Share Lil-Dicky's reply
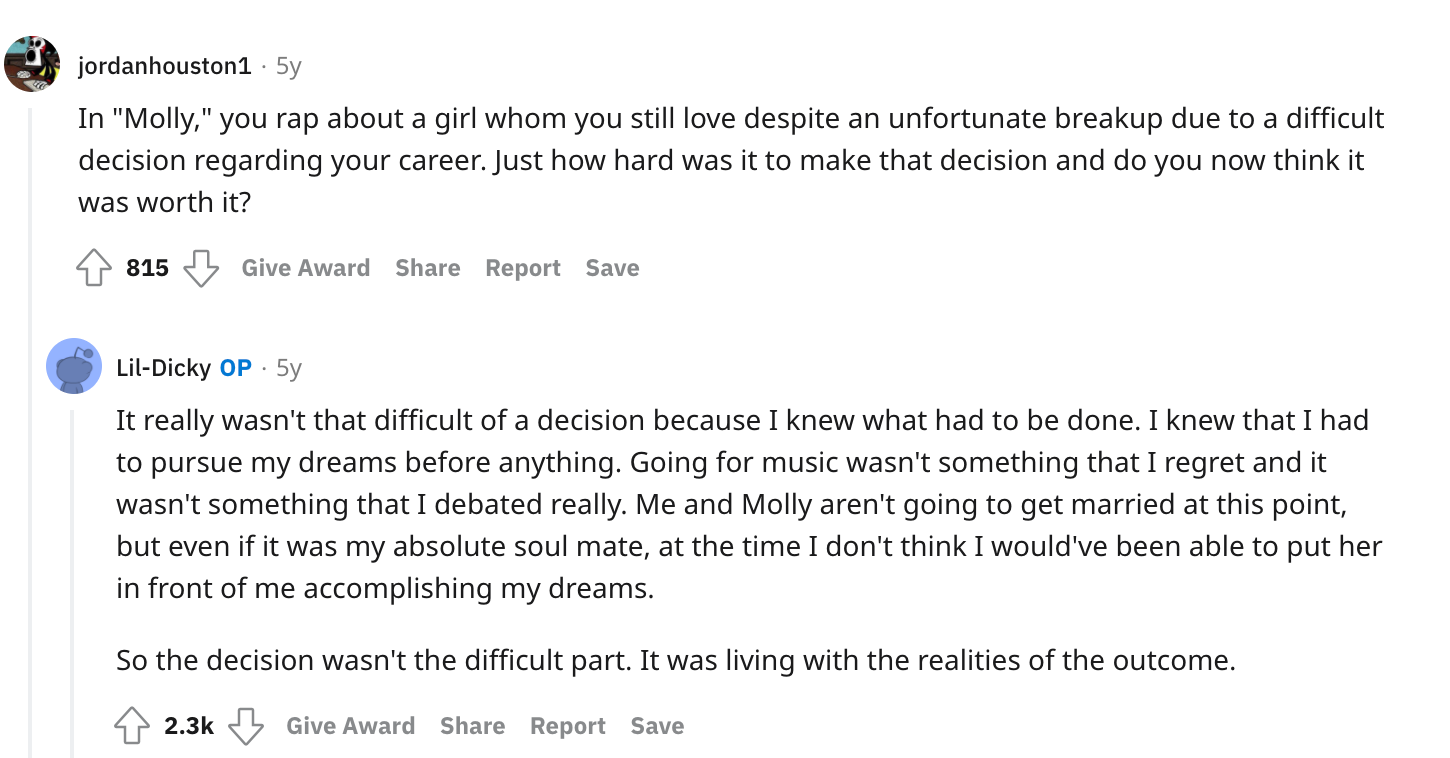Image resolution: width=1450 pixels, height=758 pixels. tap(472, 726)
